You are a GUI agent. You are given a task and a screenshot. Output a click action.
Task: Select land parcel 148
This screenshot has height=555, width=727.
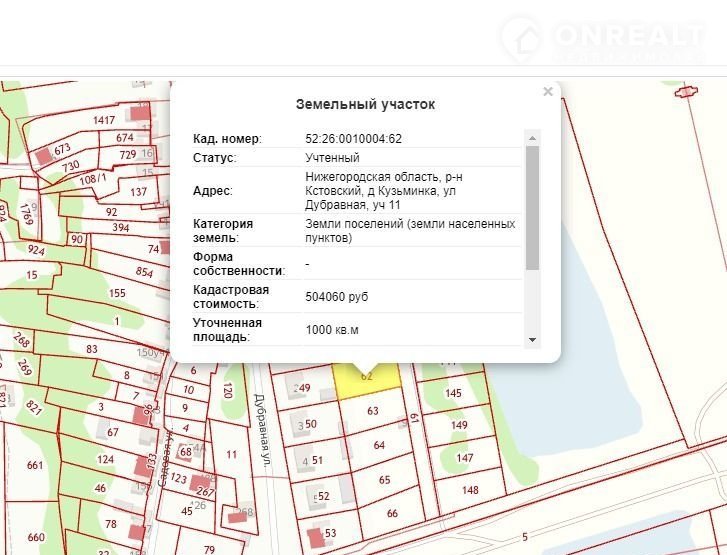469,490
